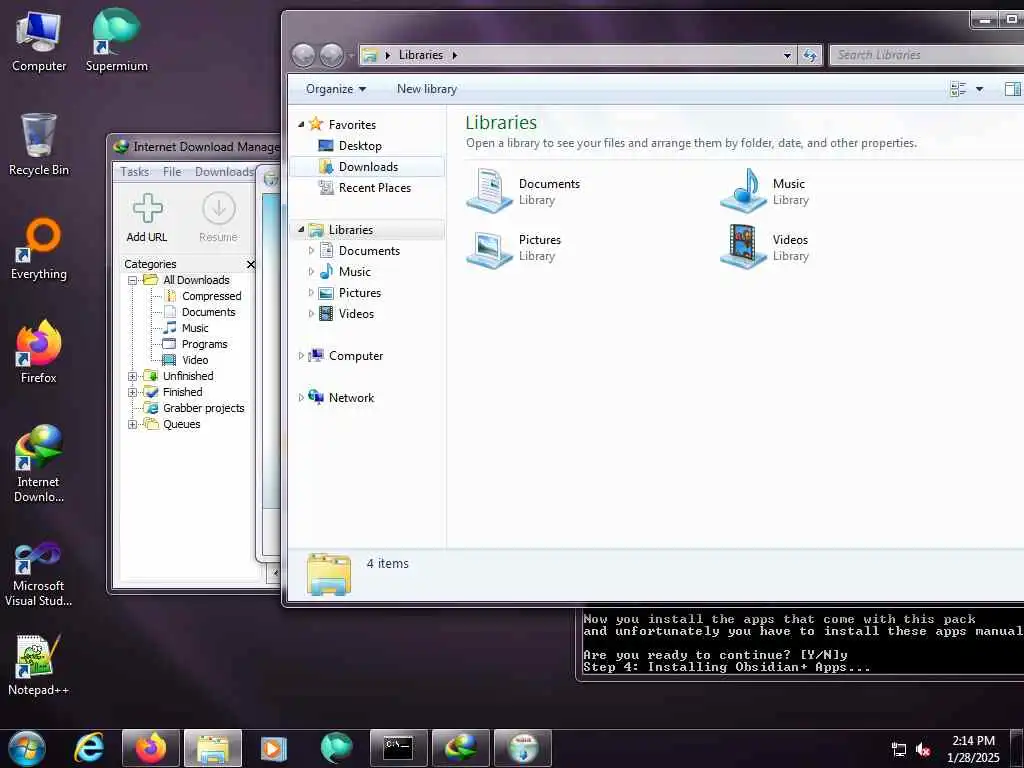
Task: Open the Supermium desktop shortcut
Action: click(x=116, y=40)
